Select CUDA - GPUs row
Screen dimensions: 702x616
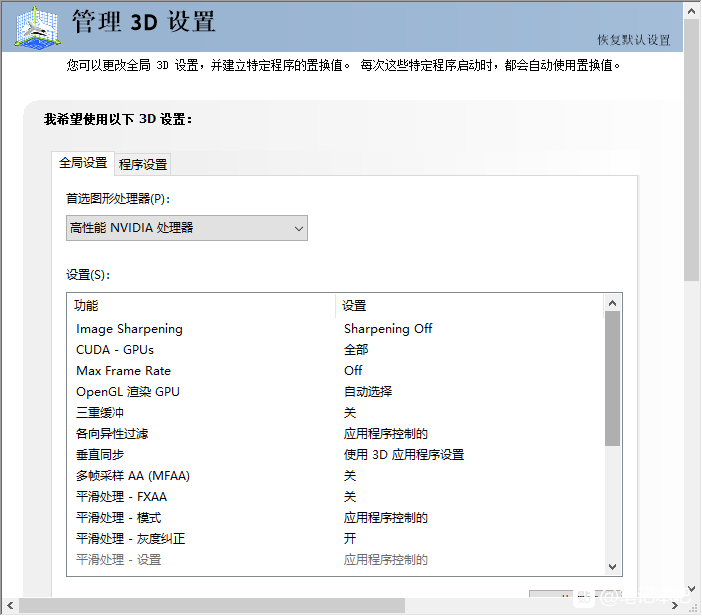point(335,350)
